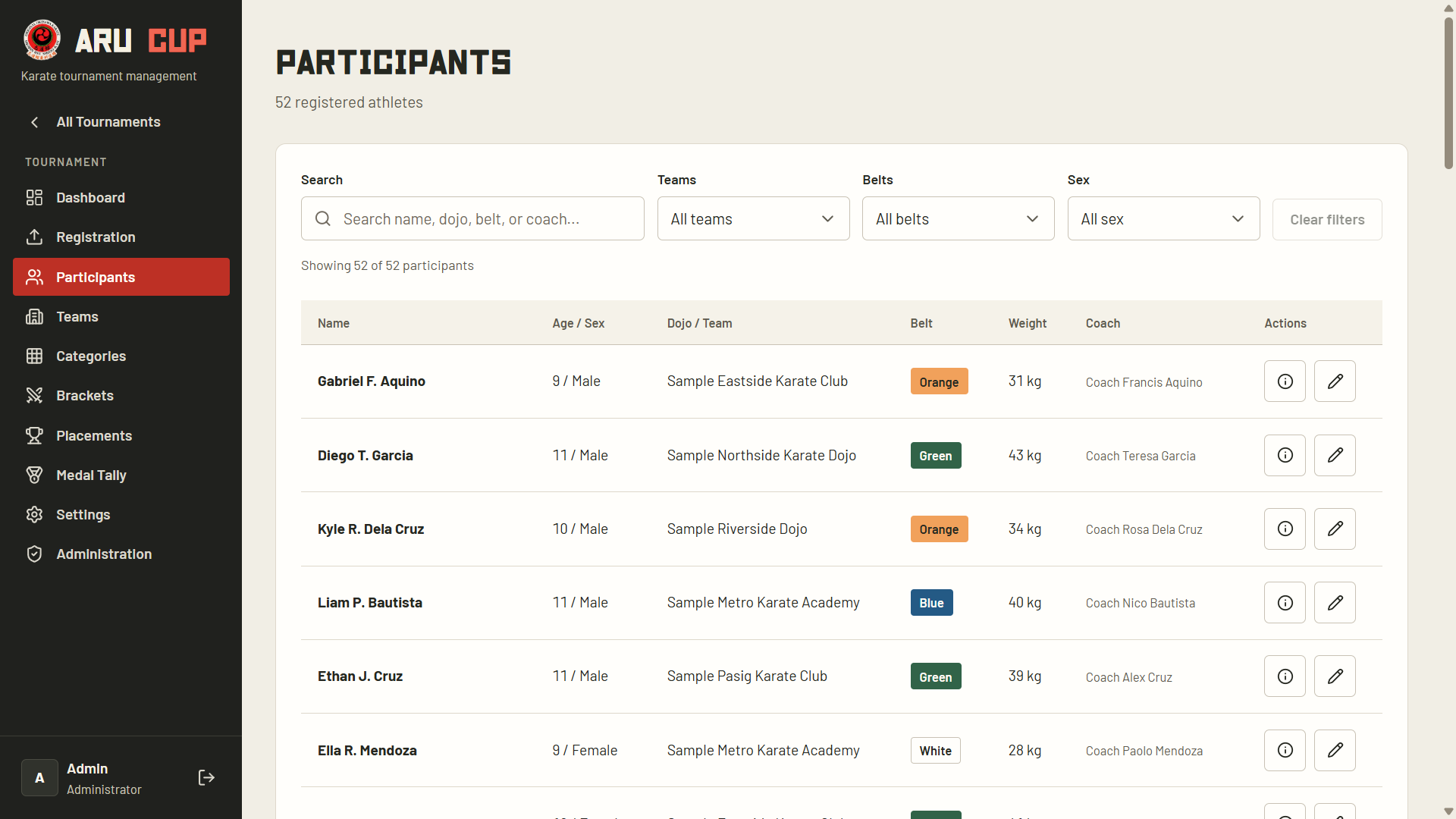Viewport: 1456px width, 819px height.
Task: Click the White belt badge for Ella R. Mendoza
Action: (x=935, y=751)
